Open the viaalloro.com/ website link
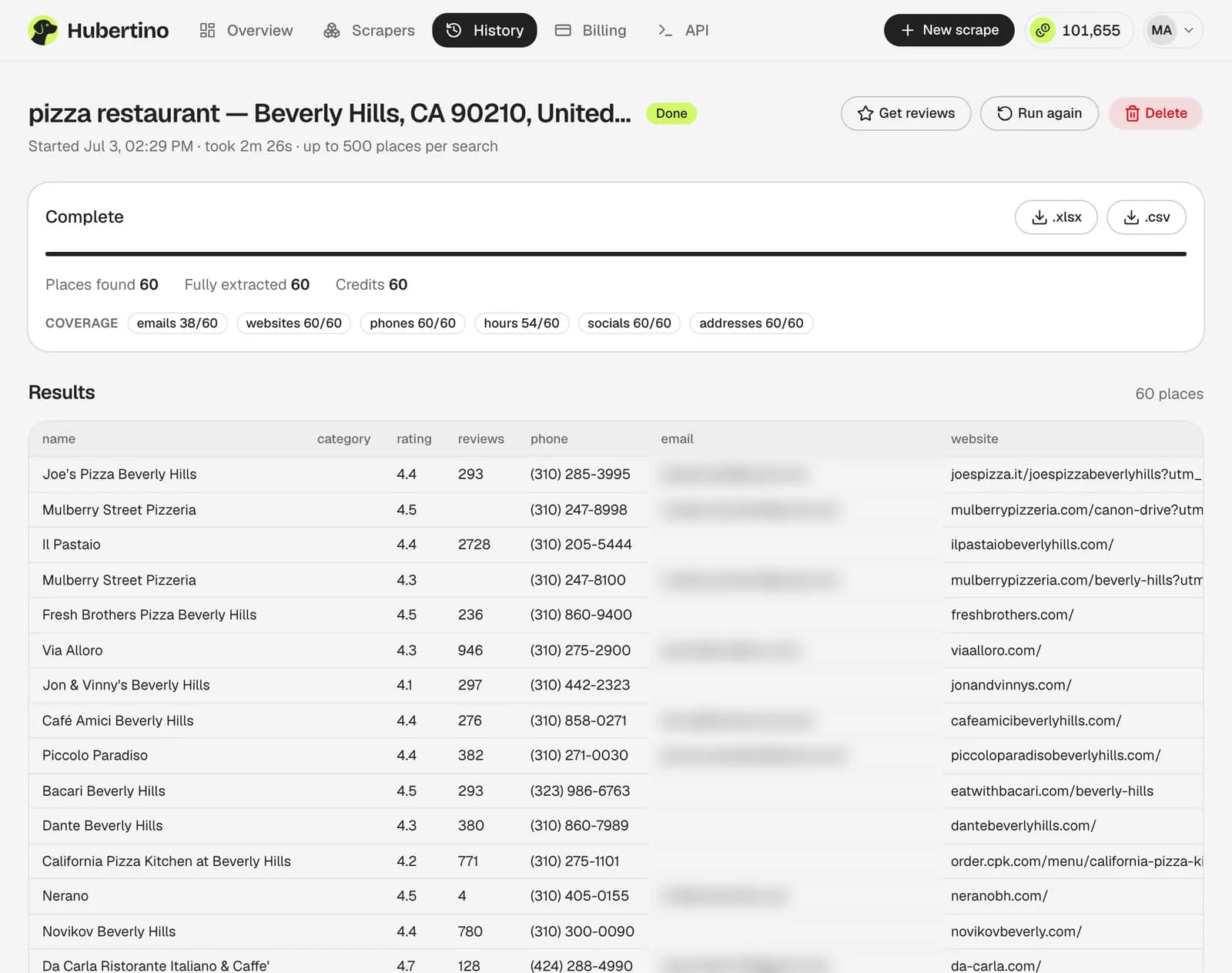1232x973 pixels. (x=996, y=650)
